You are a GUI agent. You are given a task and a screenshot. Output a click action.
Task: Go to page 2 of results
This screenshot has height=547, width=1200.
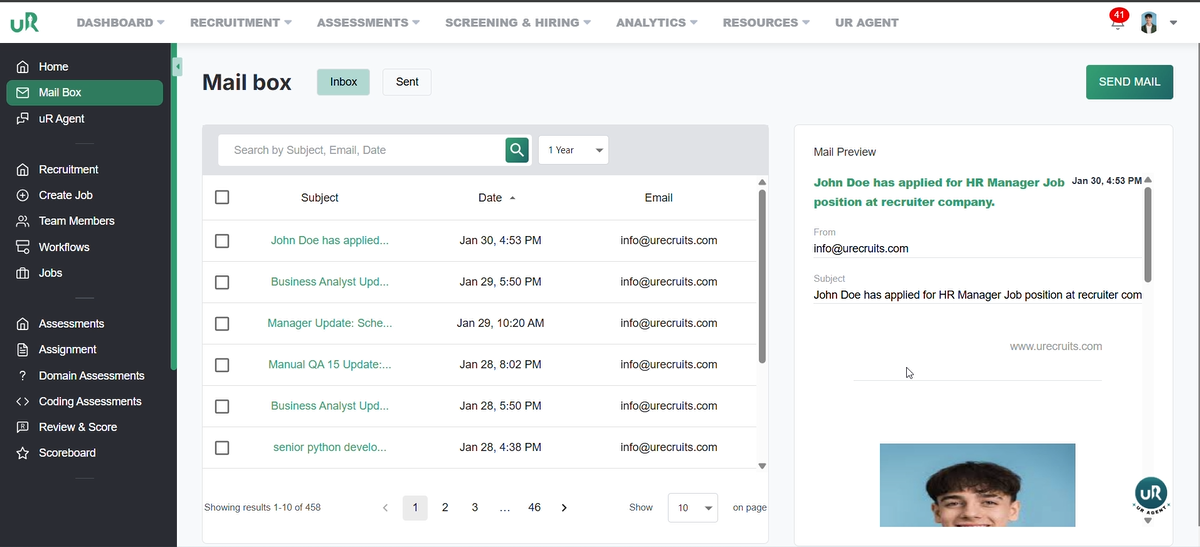click(x=445, y=508)
